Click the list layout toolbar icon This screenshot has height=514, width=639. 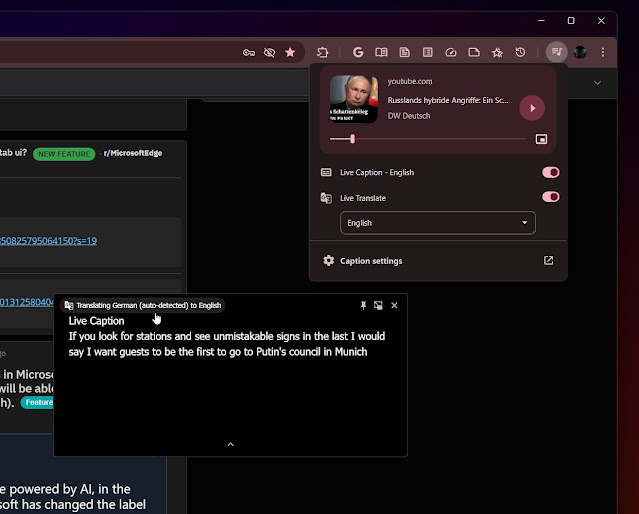click(x=427, y=52)
